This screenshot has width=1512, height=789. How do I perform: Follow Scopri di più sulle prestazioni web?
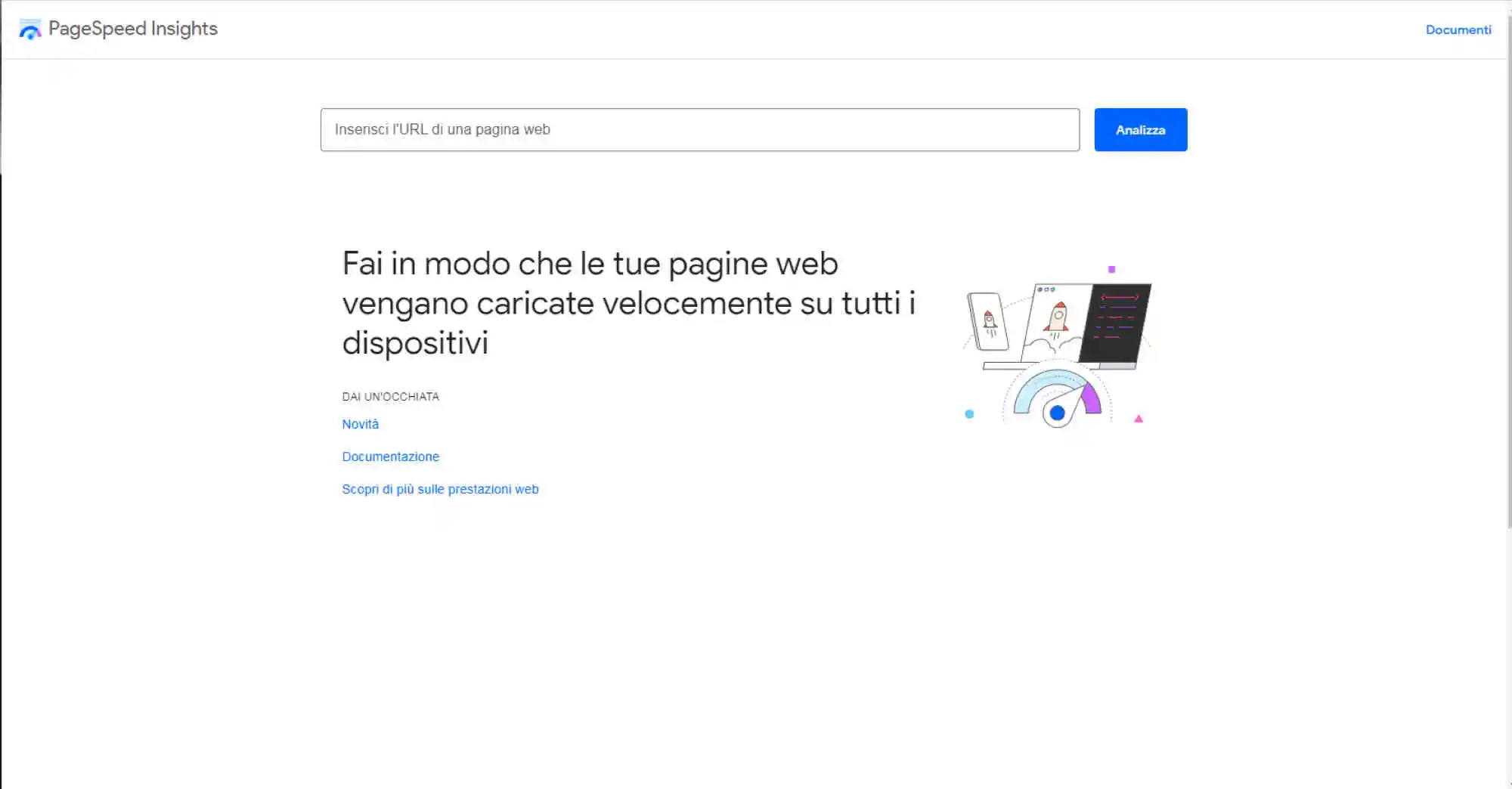pyautogui.click(x=440, y=489)
